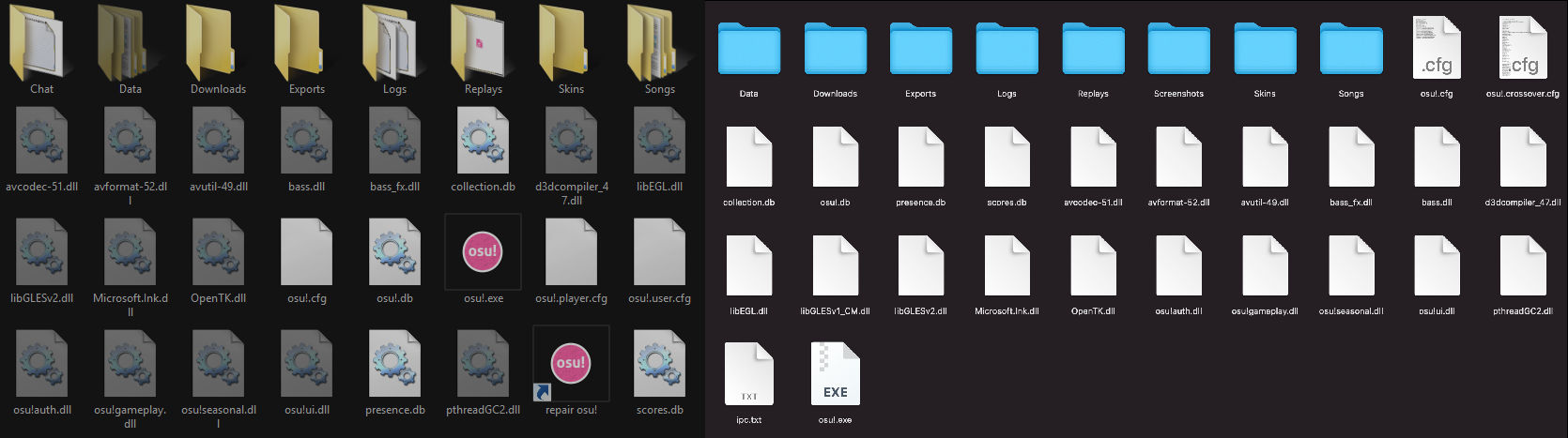Select the blue Logs folder in macOS view

pos(1007,48)
